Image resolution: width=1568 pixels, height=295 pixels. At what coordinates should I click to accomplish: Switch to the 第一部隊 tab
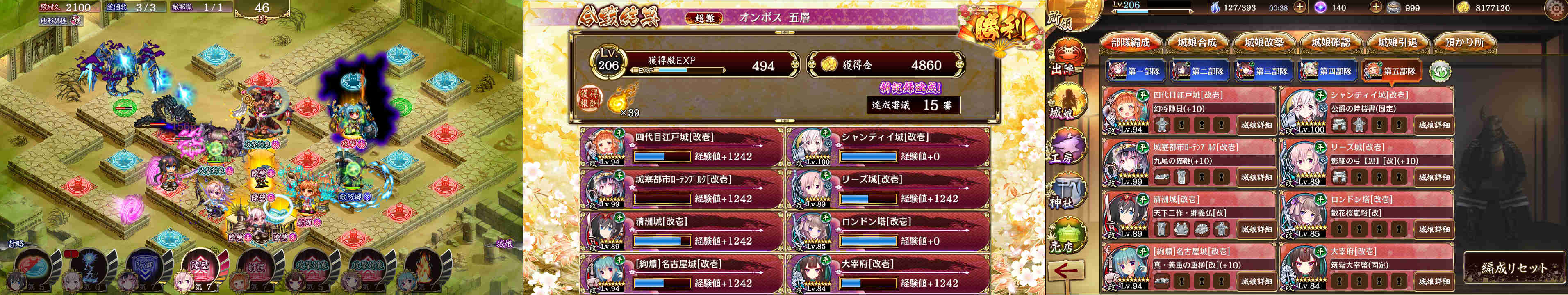1136,71
